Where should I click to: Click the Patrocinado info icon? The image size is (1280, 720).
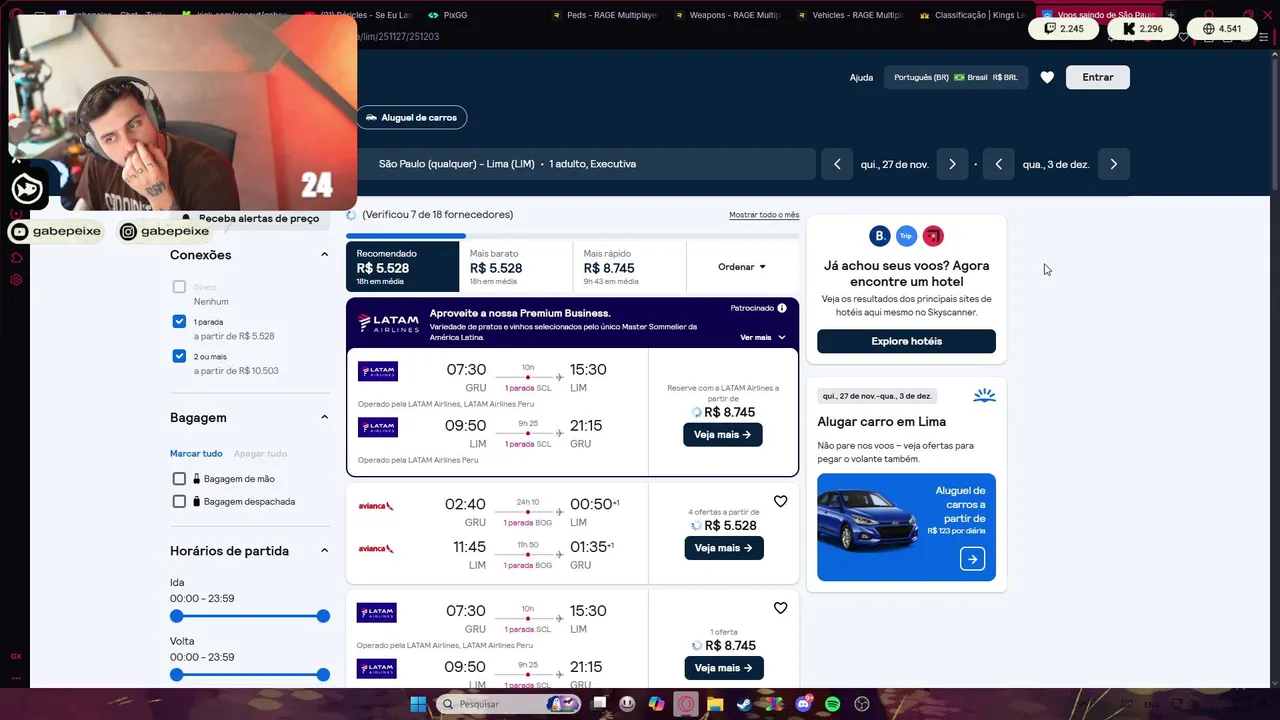click(782, 308)
